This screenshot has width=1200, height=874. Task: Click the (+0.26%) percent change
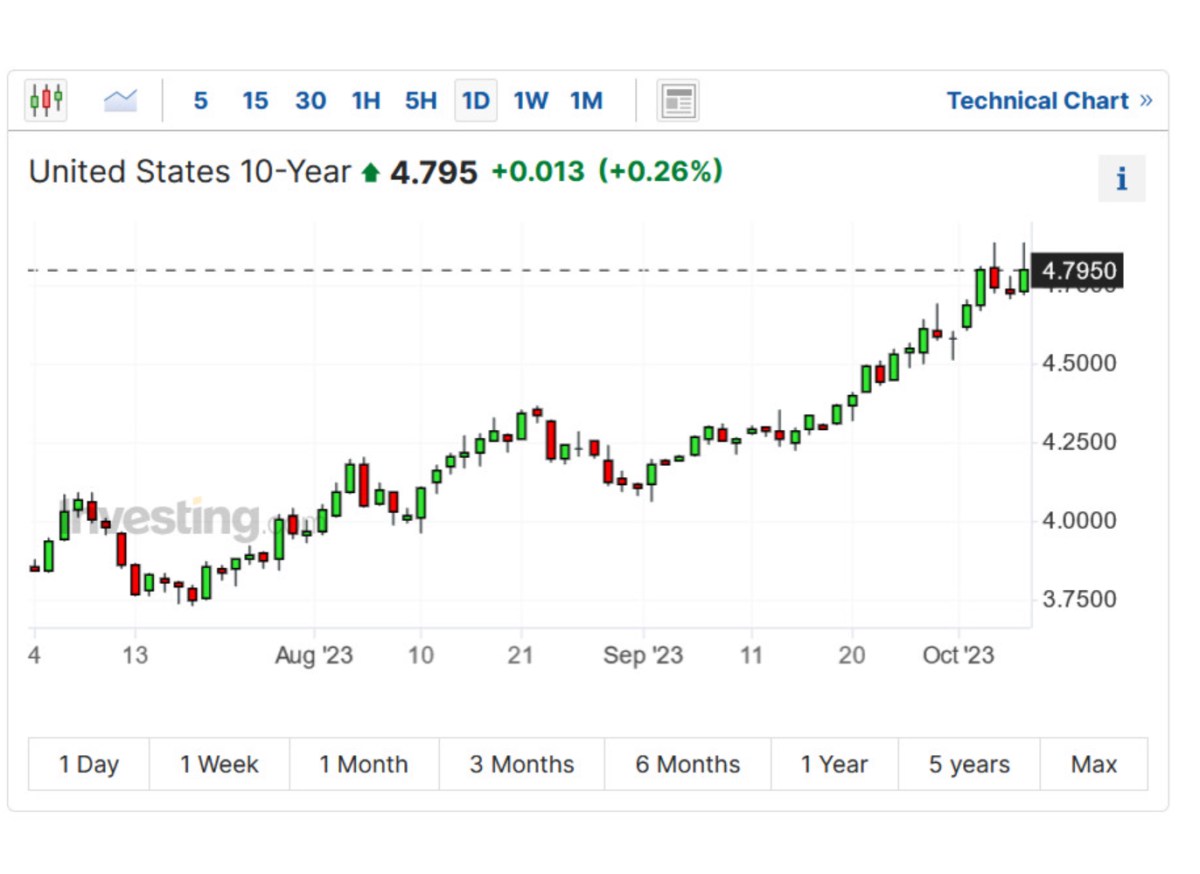point(660,172)
